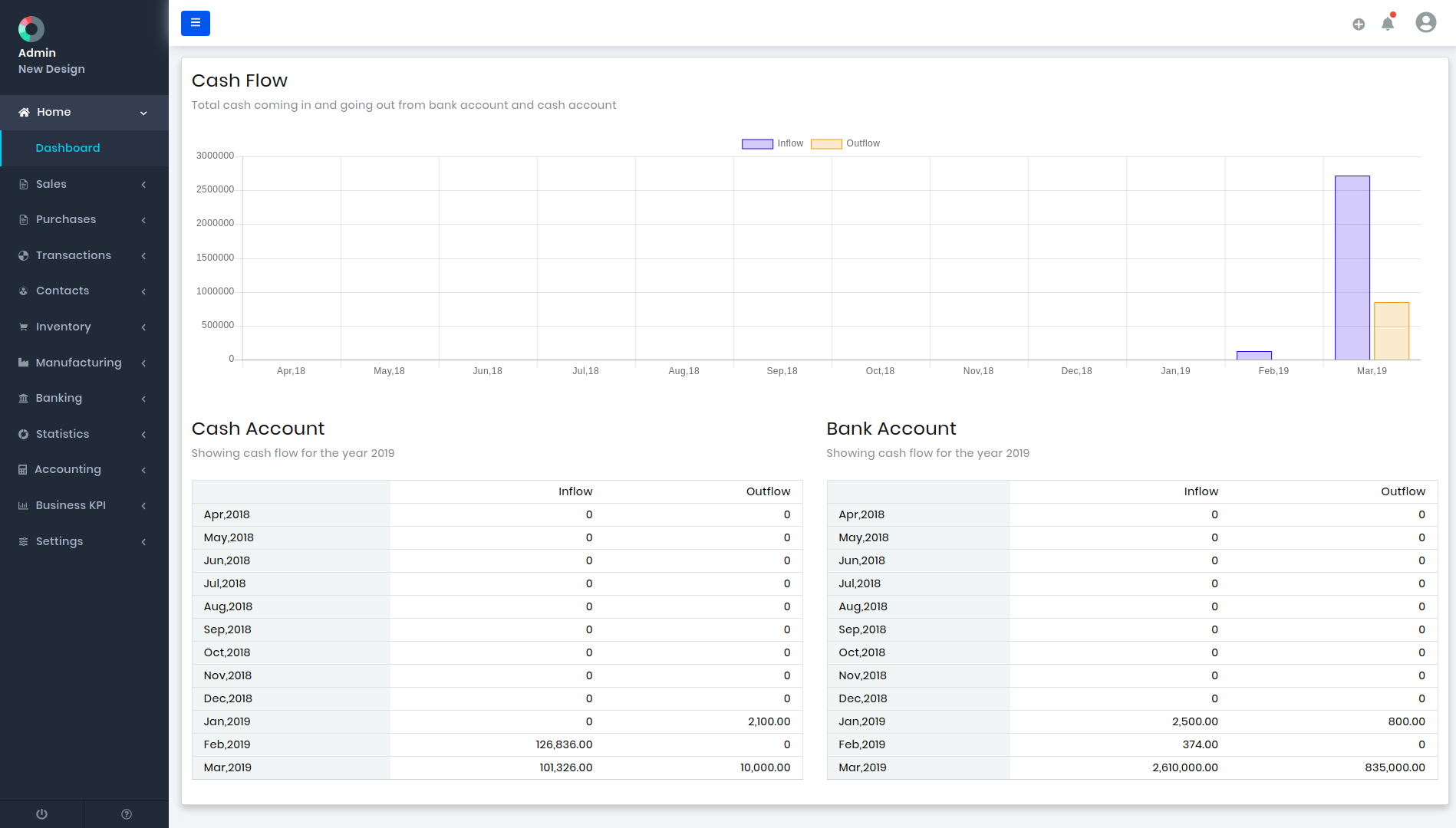
Task: Expand the Banking submenu arrow
Action: [143, 399]
